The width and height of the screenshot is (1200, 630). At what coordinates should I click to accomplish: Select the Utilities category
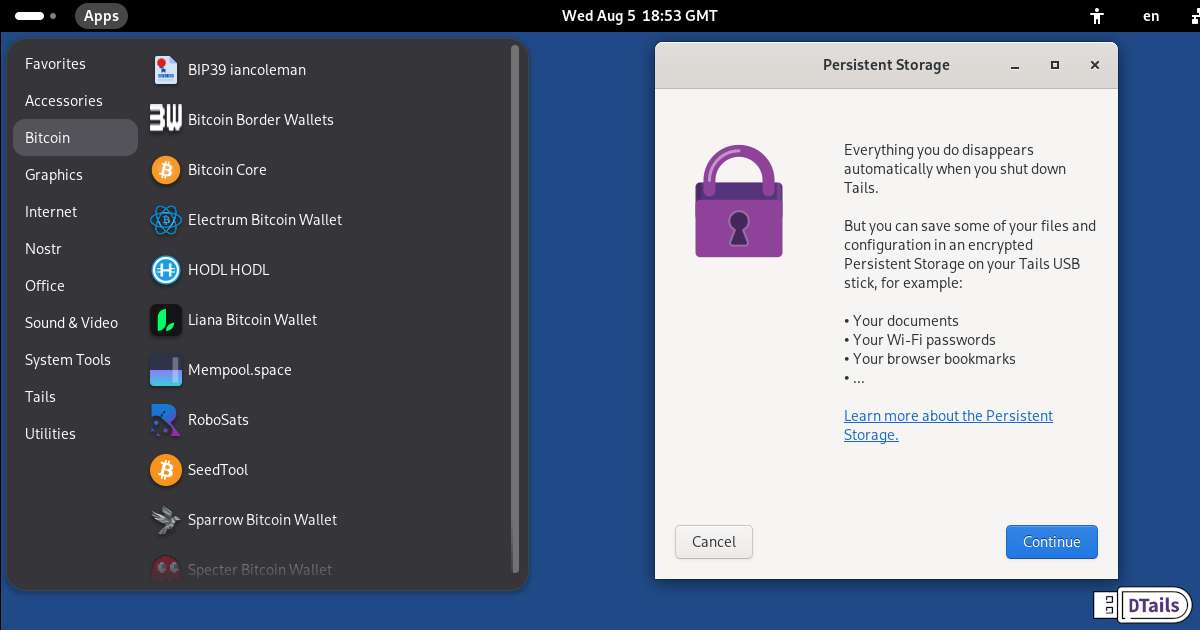[75, 434]
